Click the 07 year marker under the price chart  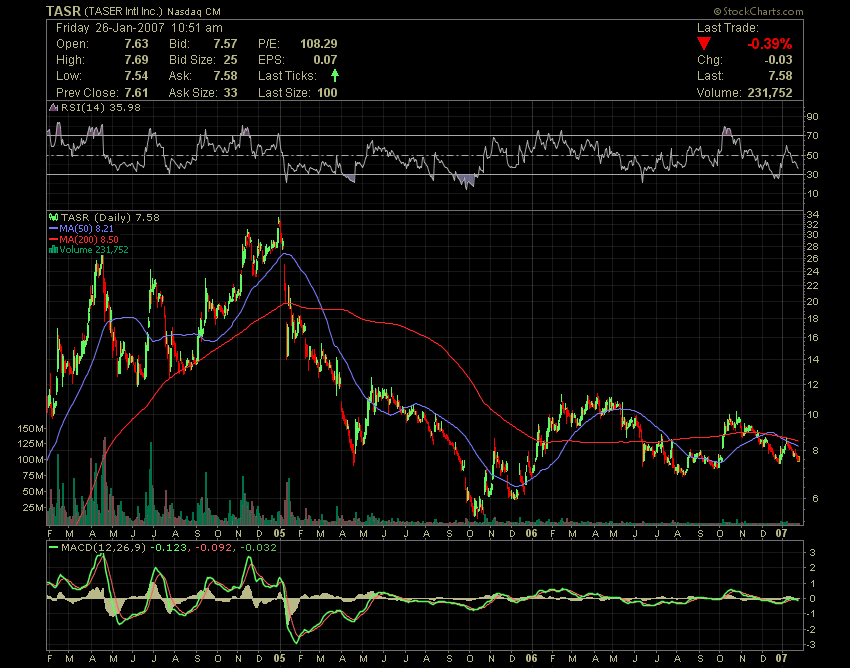tap(781, 534)
